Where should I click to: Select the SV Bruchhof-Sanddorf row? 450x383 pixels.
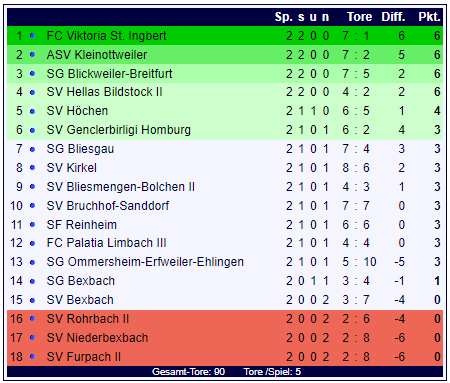pos(225,206)
